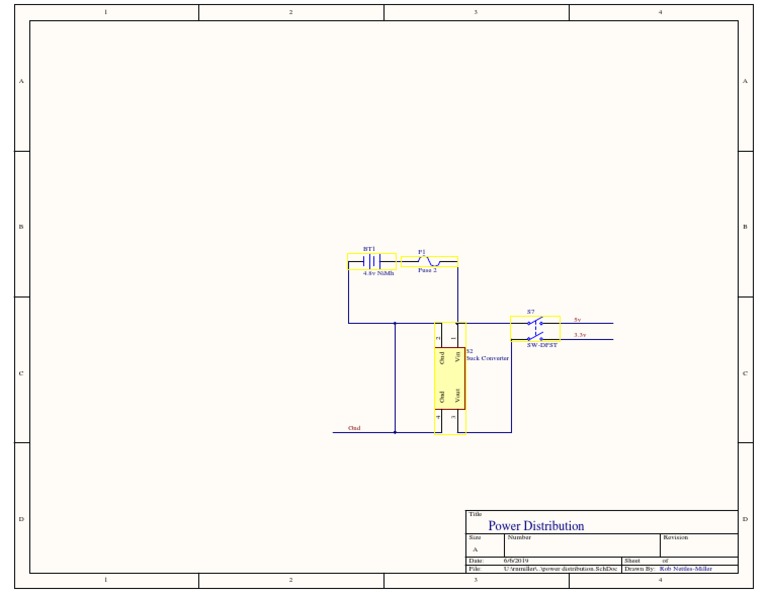Screen dimensions: 768x594
Task: Click the Gnd pin name beside Vin
Action: [442, 357]
